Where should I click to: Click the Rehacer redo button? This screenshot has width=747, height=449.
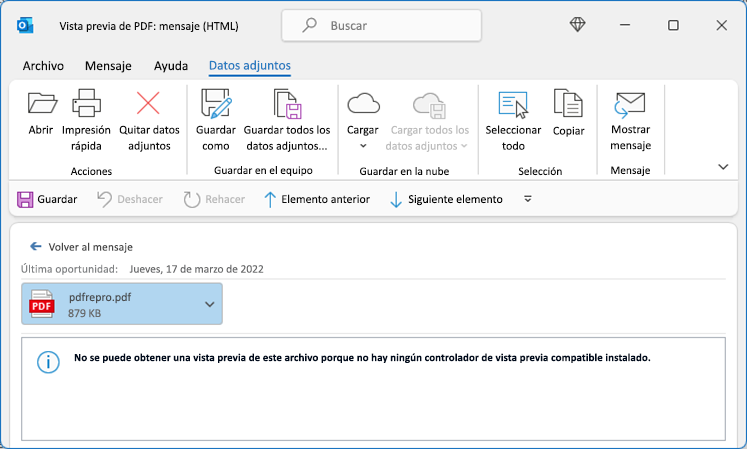(214, 199)
